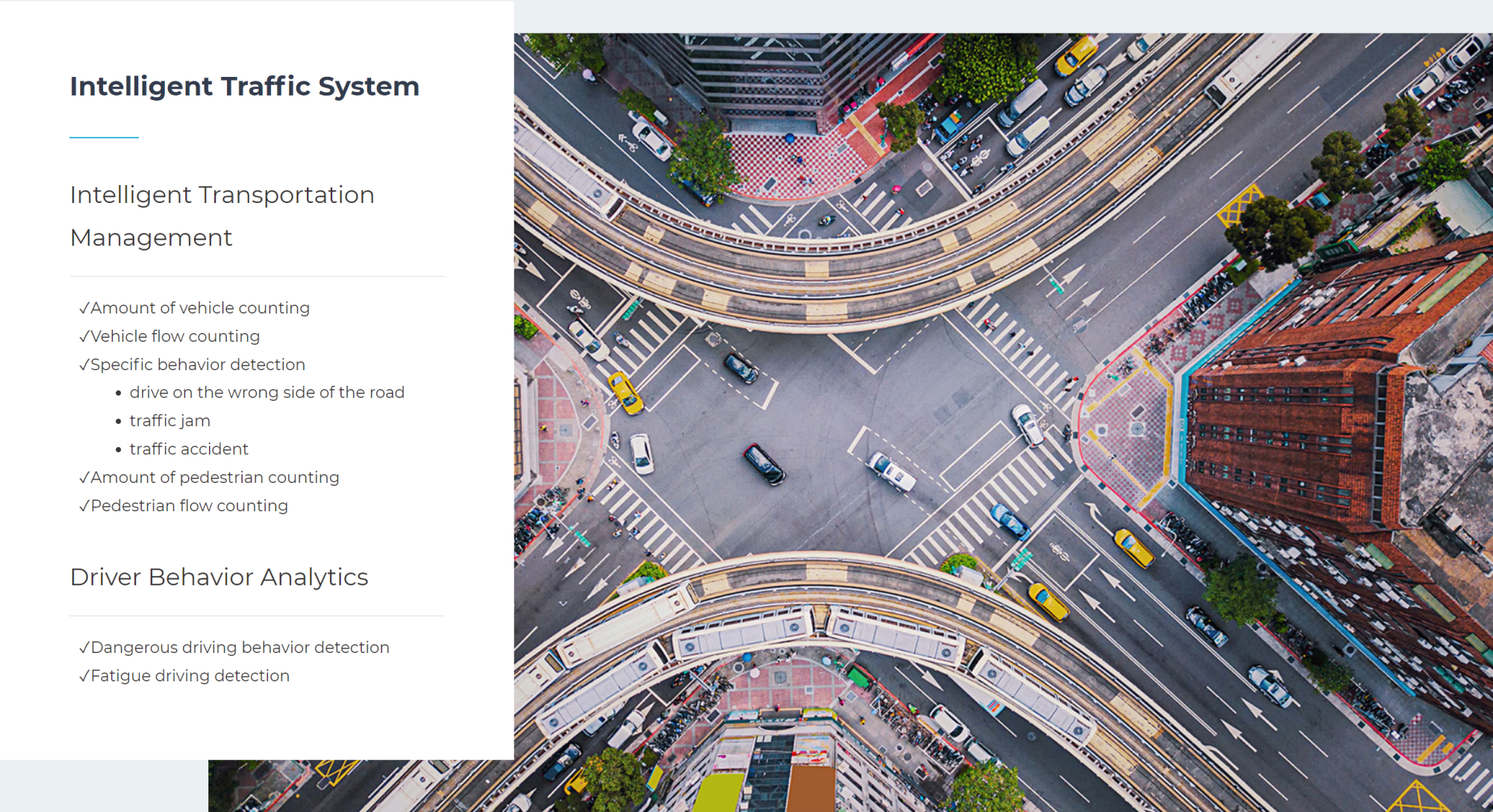Click 'Fatigue driving detection' item

[184, 675]
